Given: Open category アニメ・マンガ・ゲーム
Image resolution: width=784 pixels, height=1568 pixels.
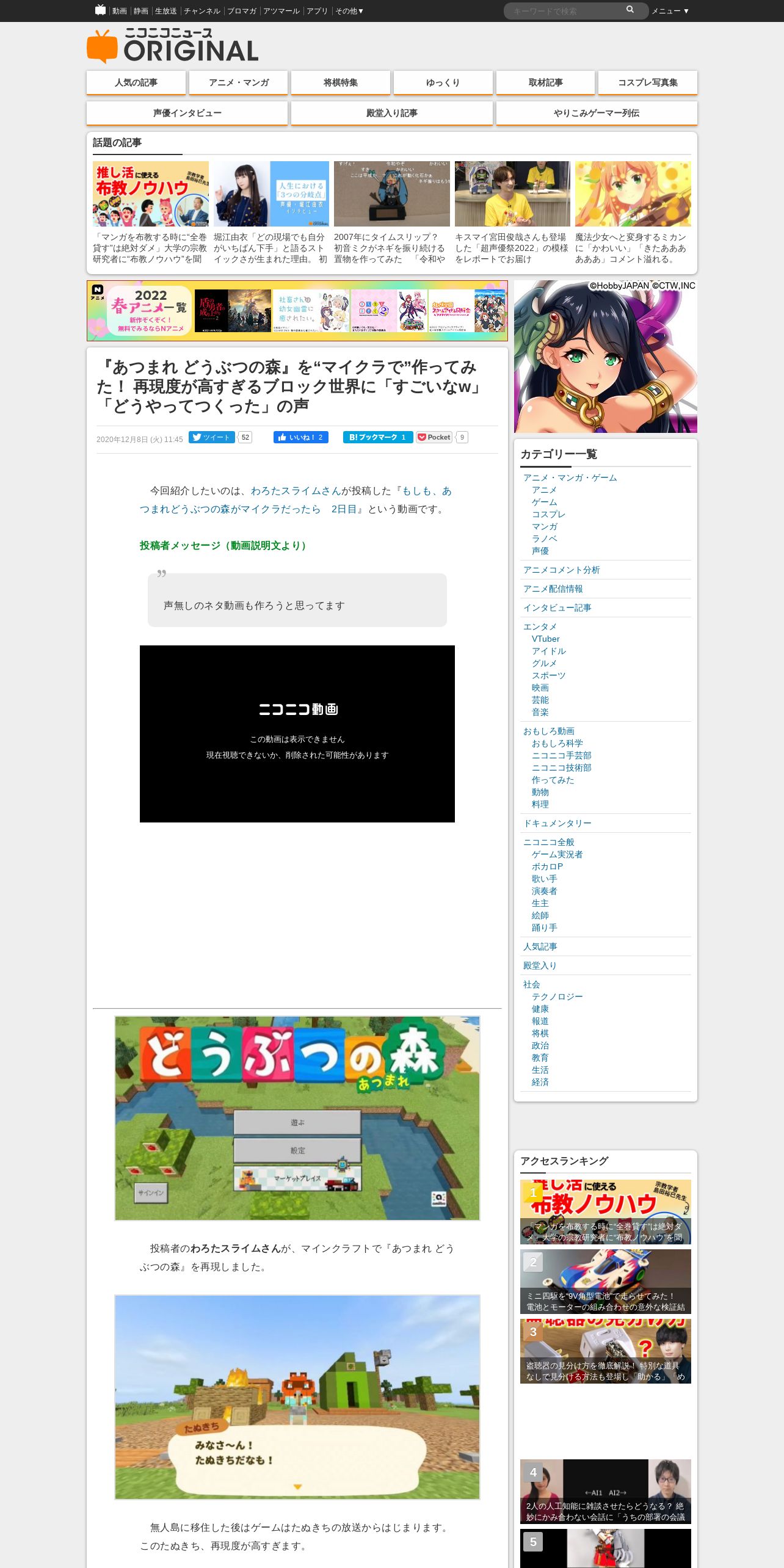Looking at the screenshot, I should 570,477.
